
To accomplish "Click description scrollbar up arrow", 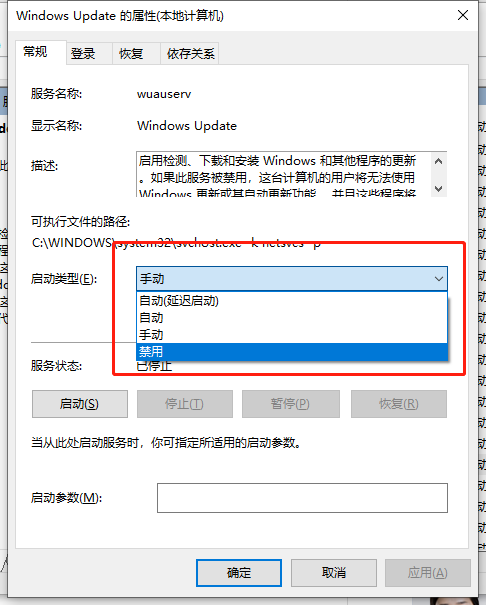I will (439, 161).
